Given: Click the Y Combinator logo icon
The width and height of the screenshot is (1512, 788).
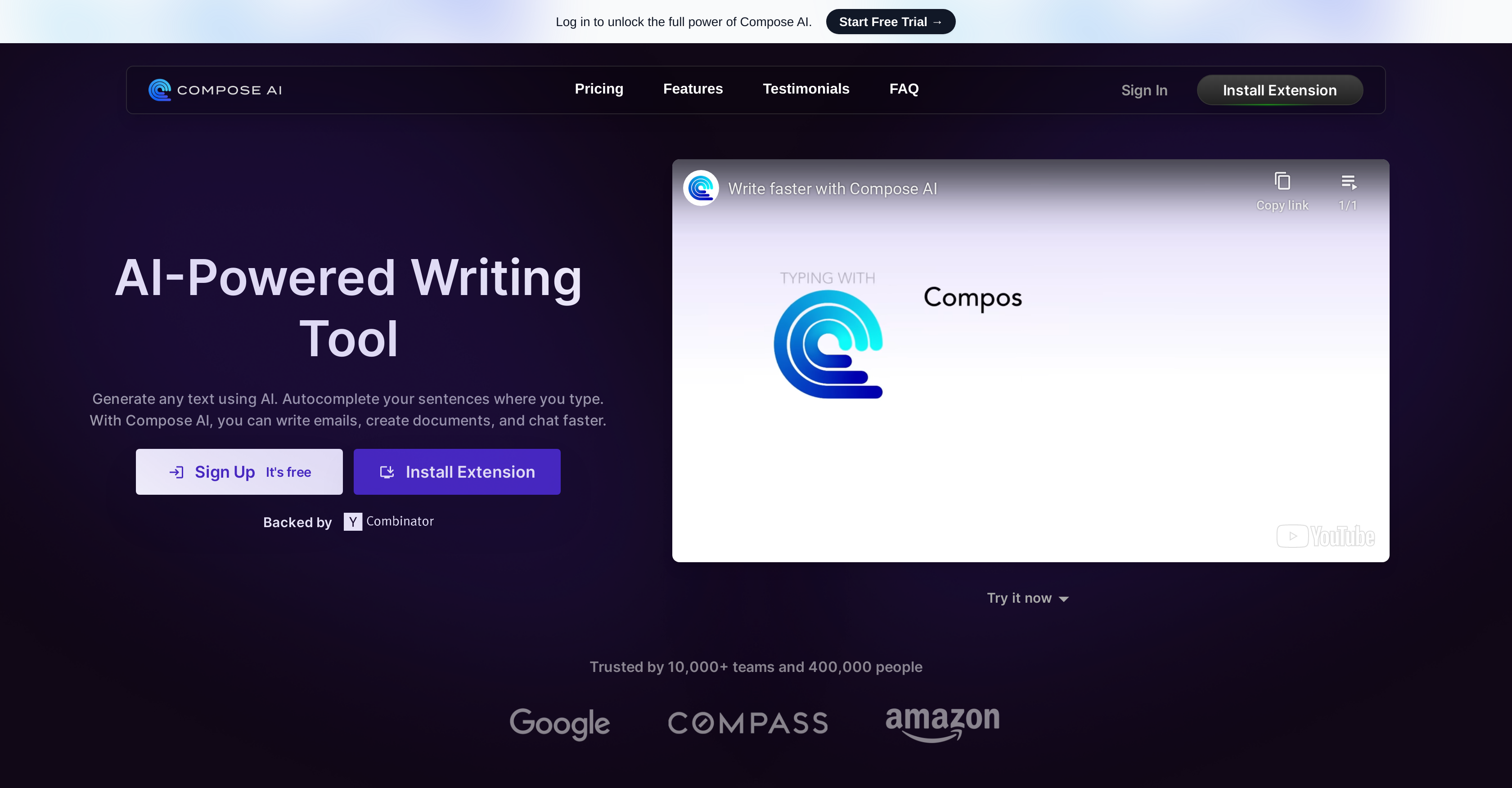Looking at the screenshot, I should 352,520.
